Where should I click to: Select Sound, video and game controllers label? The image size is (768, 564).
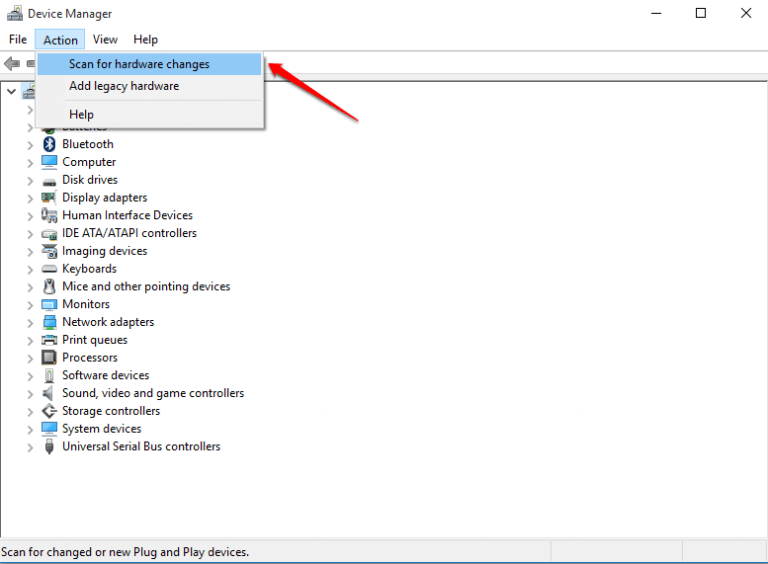[x=153, y=393]
